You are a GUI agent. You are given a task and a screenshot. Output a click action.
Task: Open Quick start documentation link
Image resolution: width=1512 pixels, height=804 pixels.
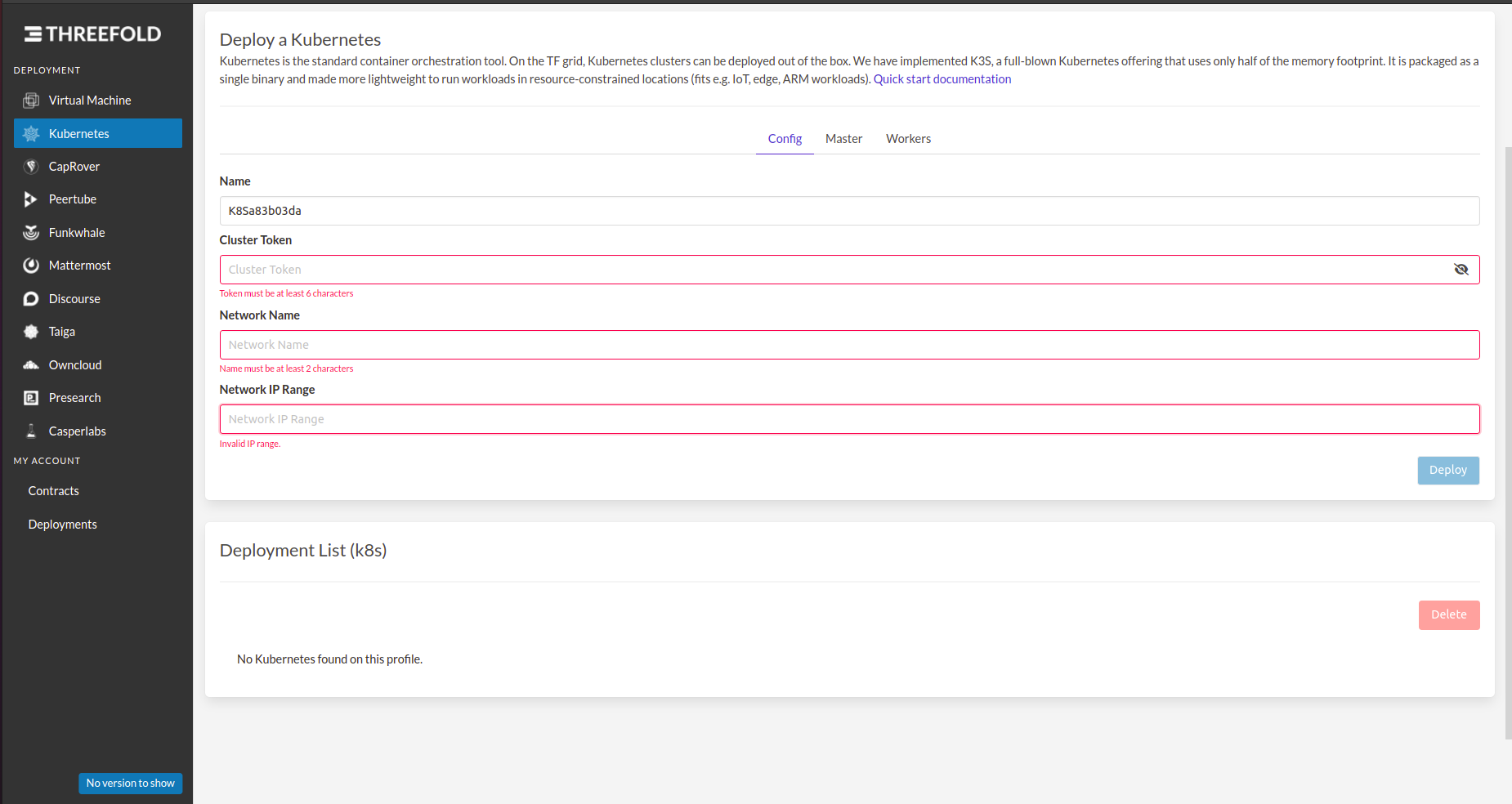click(x=942, y=78)
